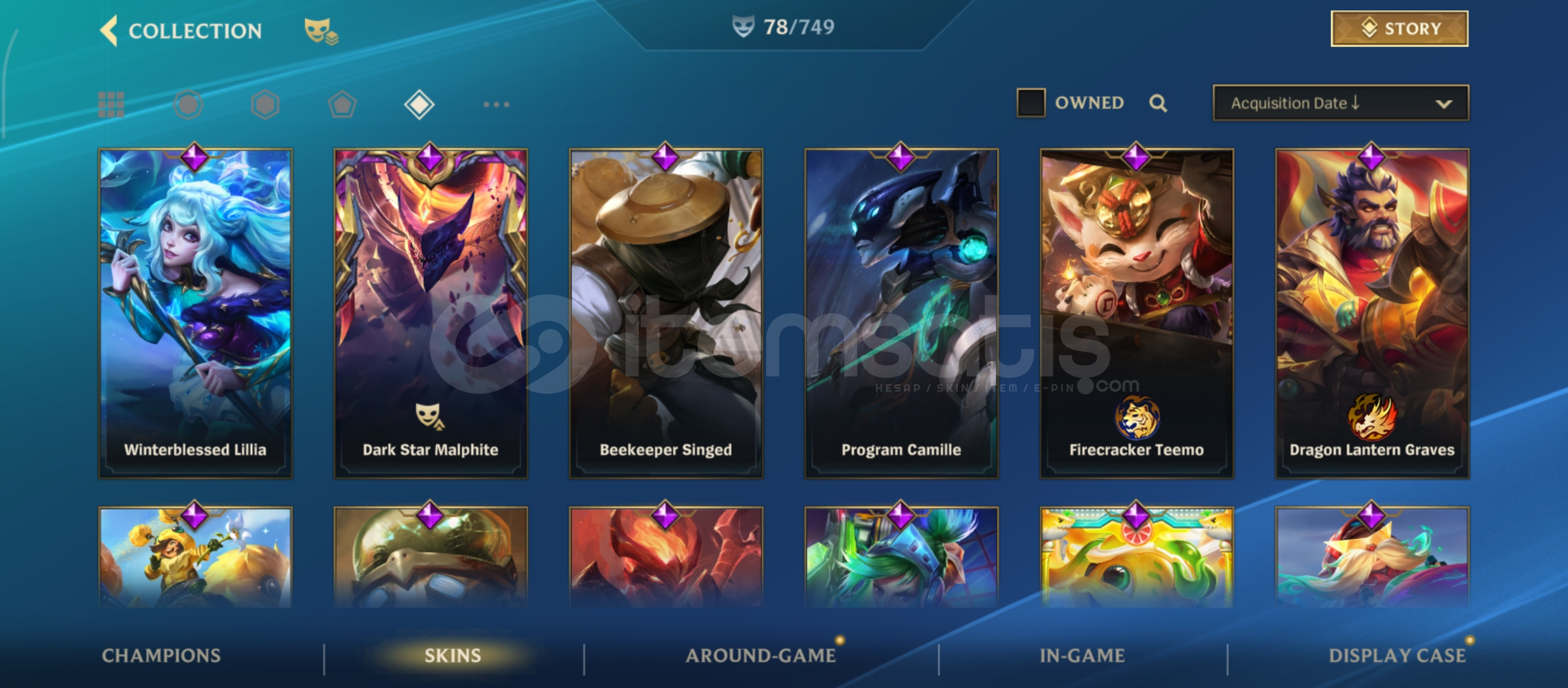1568x688 pixels.
Task: Open the mask and coins skin shop icon
Action: [x=321, y=31]
